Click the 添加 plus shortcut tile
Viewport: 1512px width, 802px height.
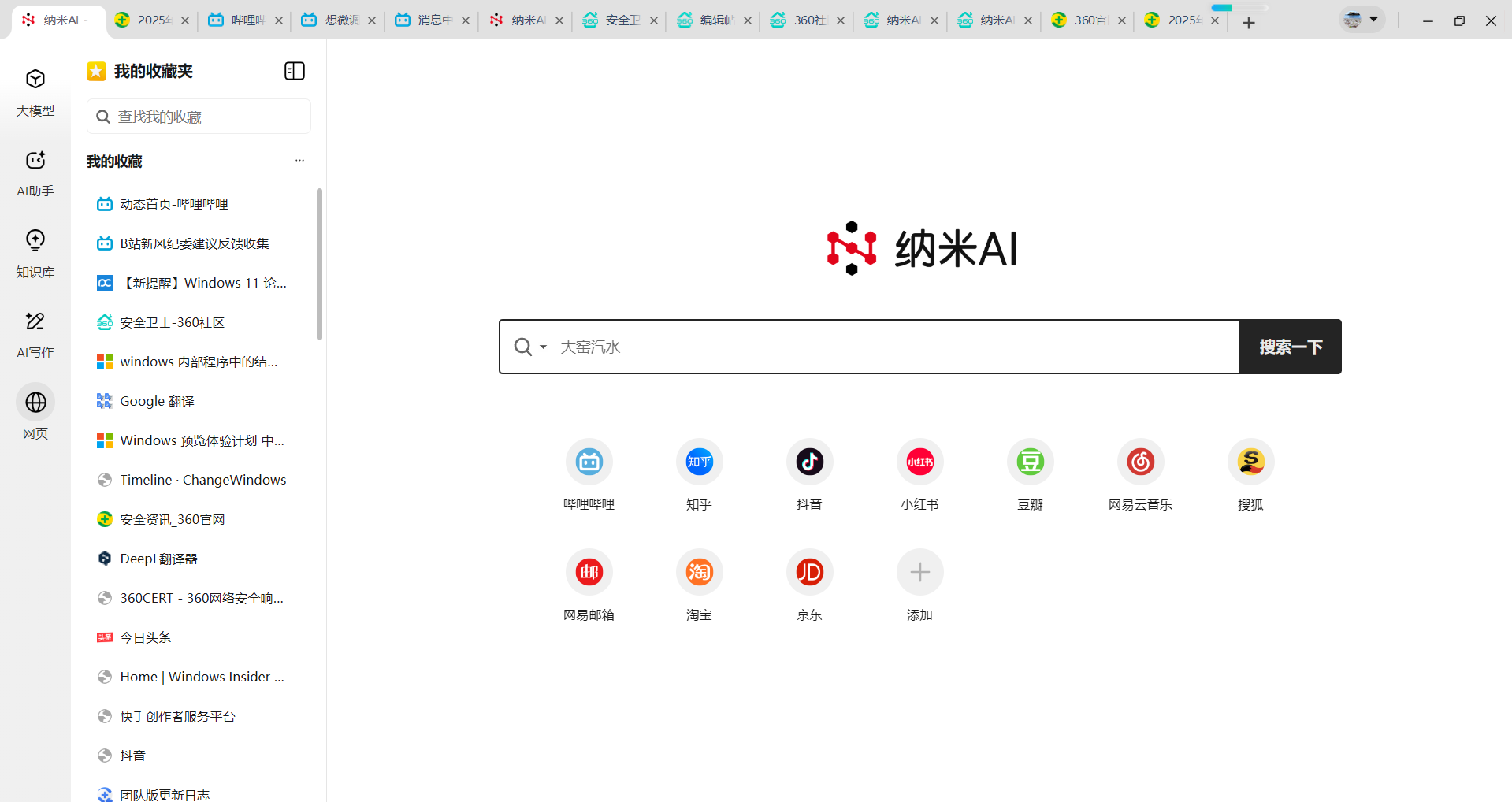coord(919,572)
